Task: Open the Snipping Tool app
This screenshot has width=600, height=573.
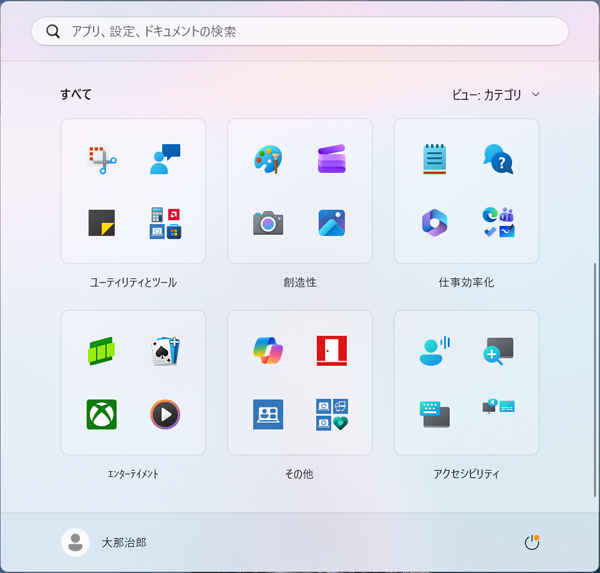Action: (x=101, y=159)
